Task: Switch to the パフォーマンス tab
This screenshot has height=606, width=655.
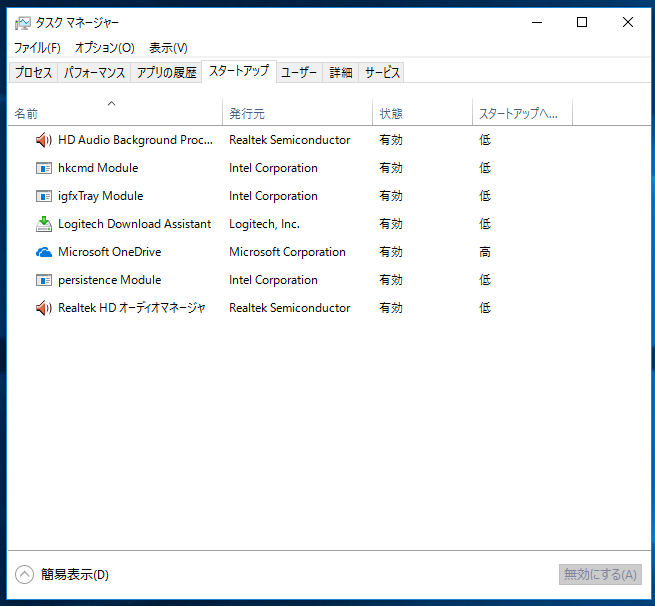Action: (x=94, y=73)
